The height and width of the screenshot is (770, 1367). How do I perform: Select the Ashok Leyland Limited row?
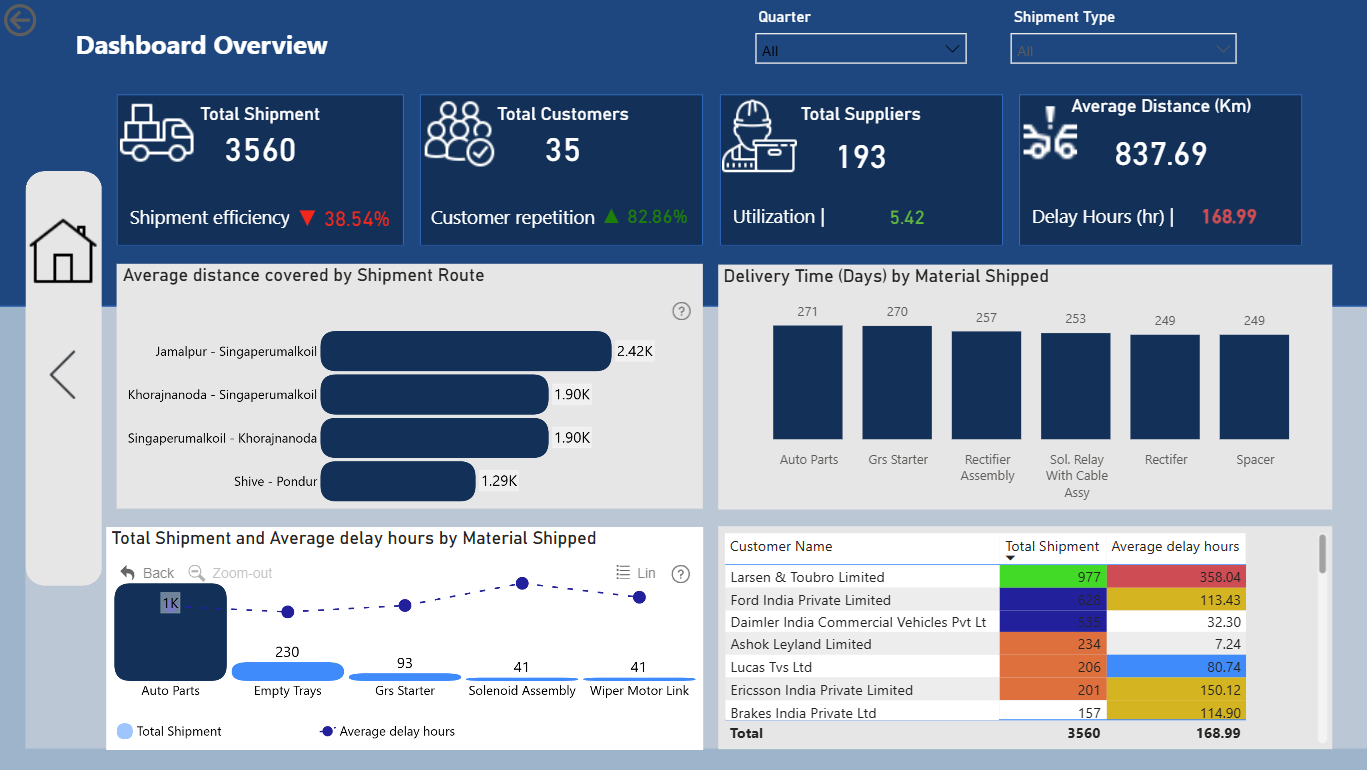(x=985, y=644)
